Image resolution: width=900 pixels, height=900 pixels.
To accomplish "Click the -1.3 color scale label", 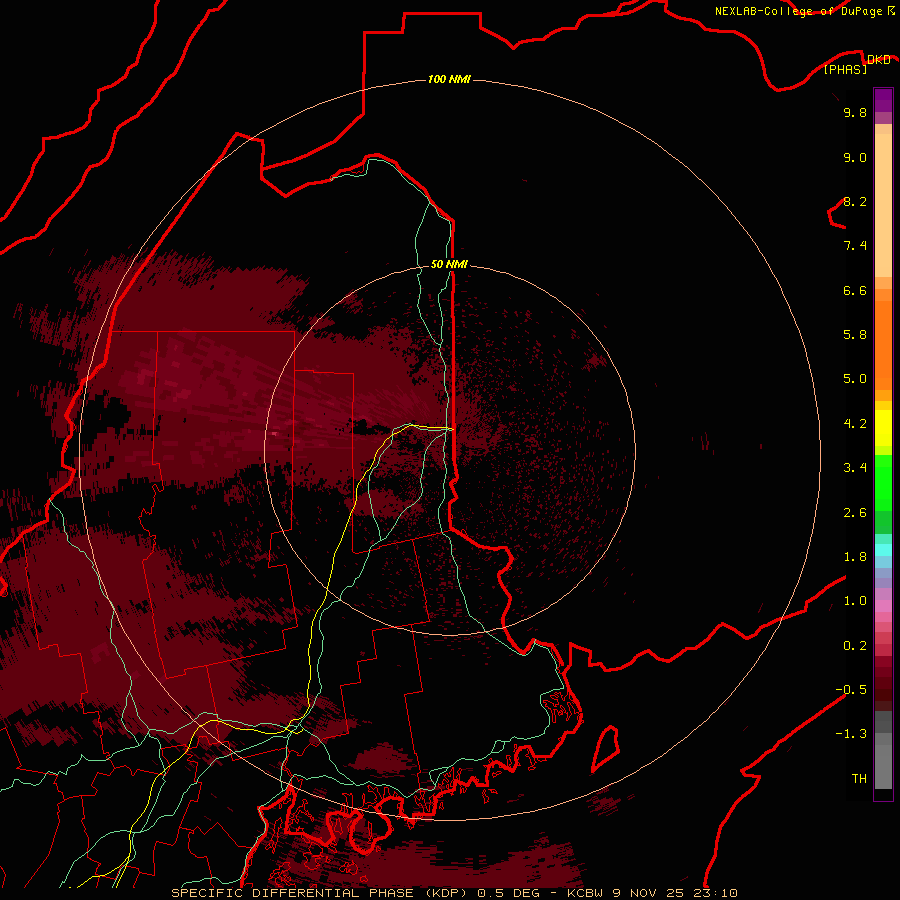I will click(851, 734).
